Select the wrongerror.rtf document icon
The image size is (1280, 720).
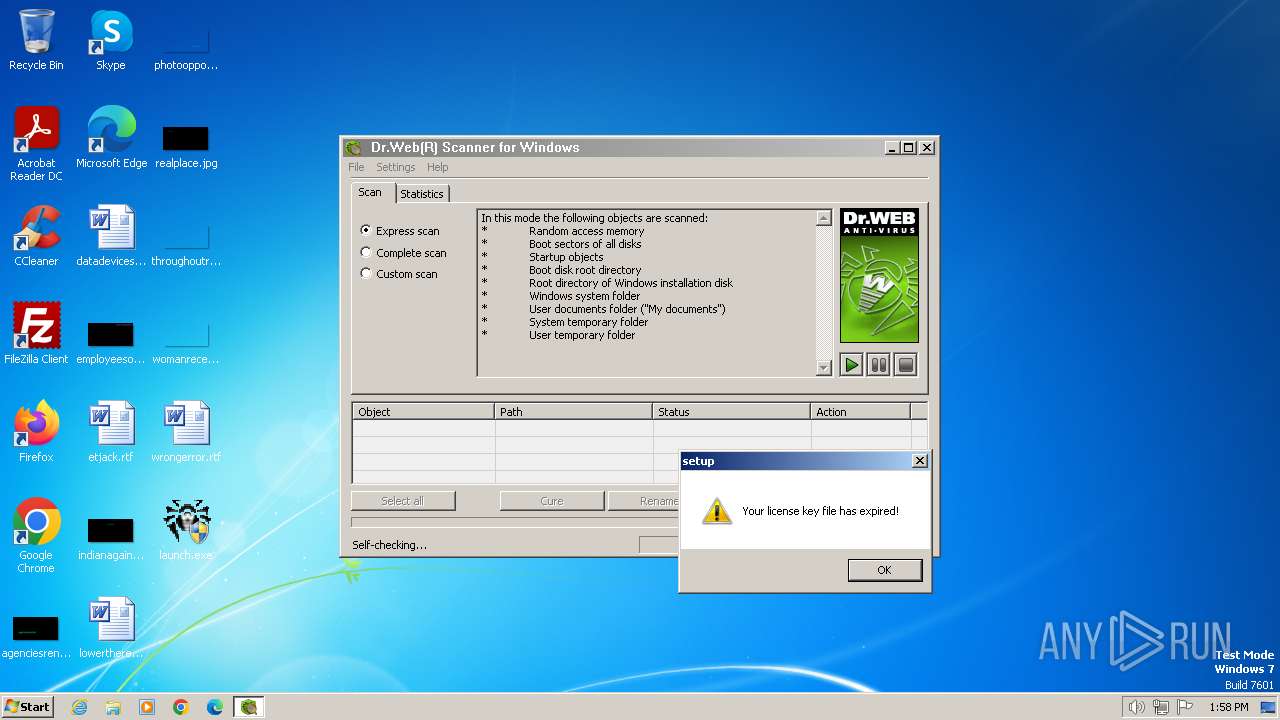(x=186, y=432)
